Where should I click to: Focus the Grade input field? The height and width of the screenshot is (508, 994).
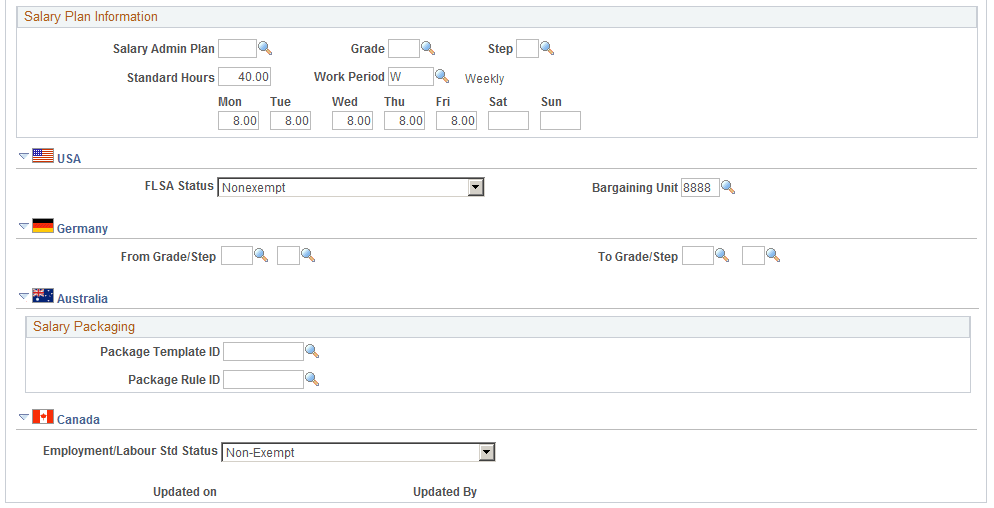(404, 48)
